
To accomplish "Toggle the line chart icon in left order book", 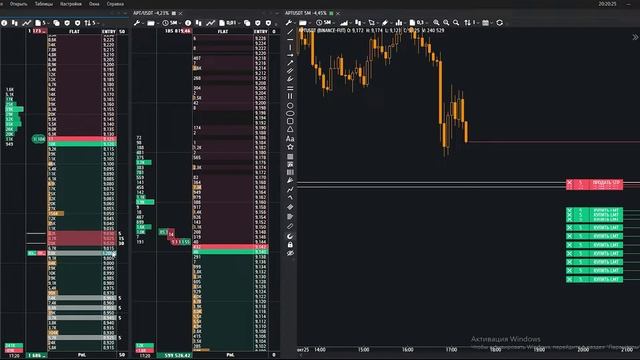I will pos(27,23).
